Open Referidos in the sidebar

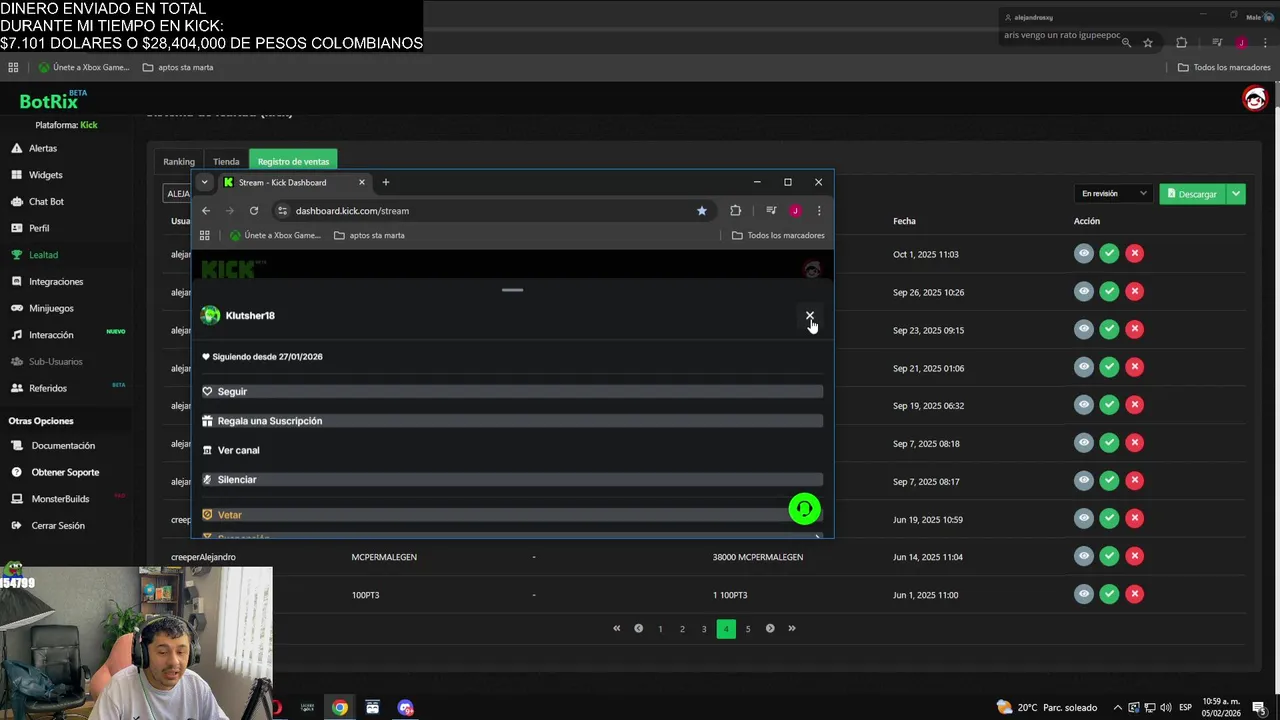48,388
